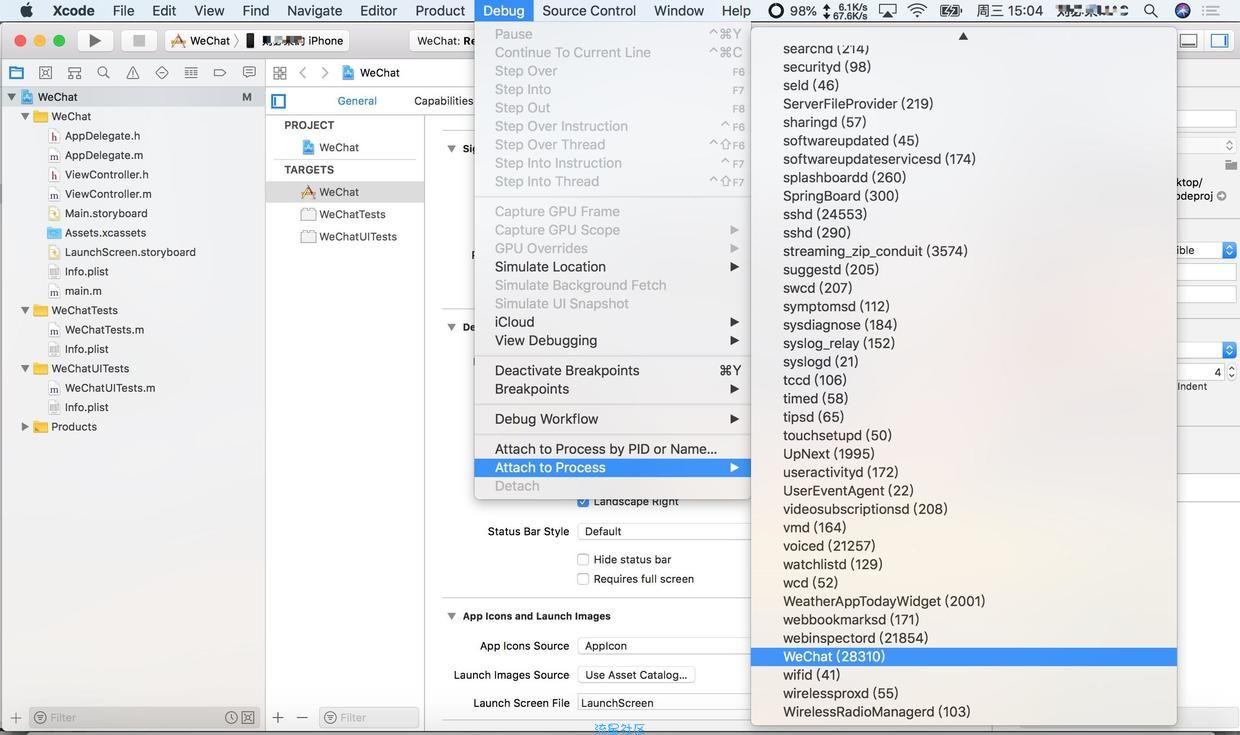Open the Simulate Location submenu

click(612, 267)
